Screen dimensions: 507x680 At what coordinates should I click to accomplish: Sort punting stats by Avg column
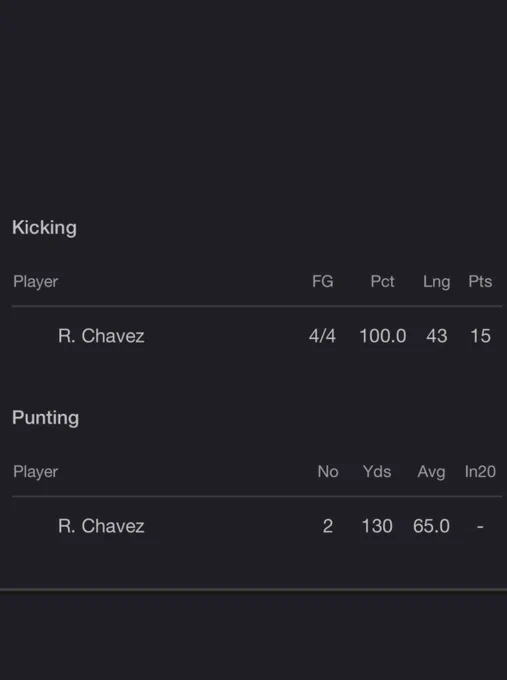click(431, 472)
